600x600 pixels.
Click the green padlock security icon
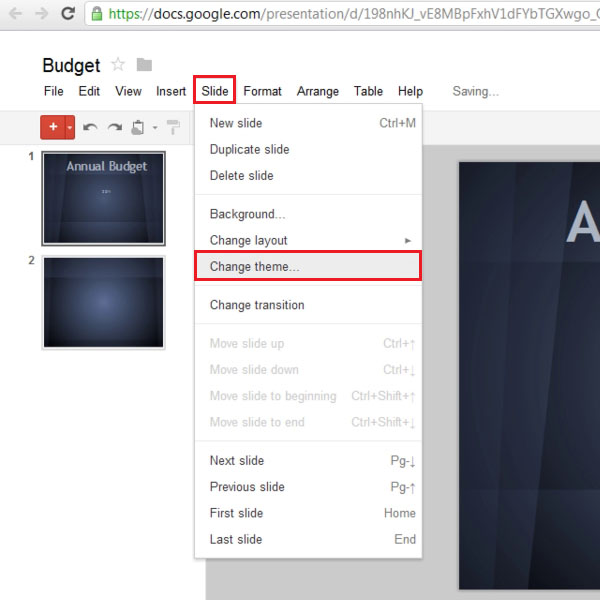pyautogui.click(x=97, y=14)
